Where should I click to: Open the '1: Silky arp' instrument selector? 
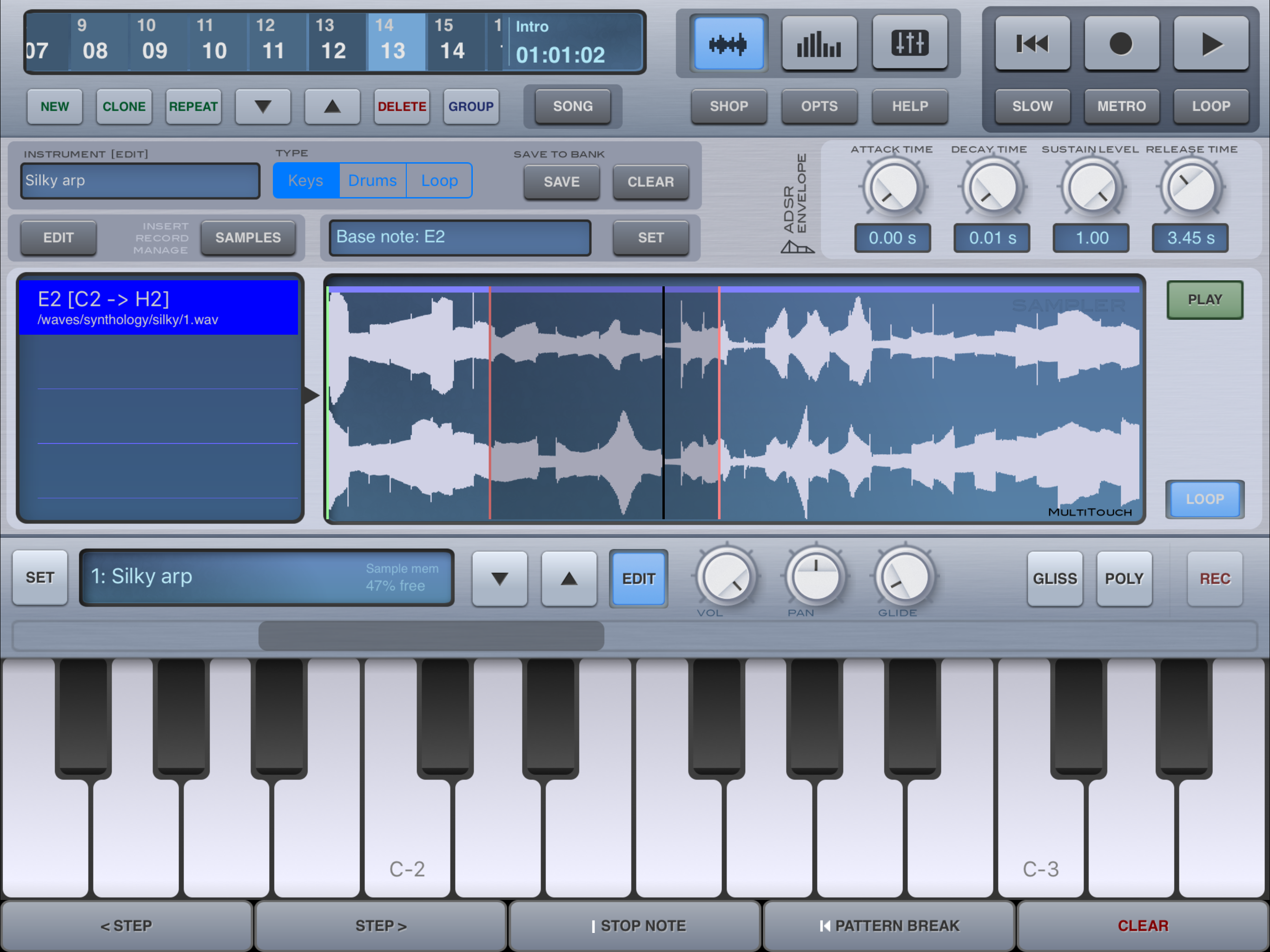tap(266, 577)
